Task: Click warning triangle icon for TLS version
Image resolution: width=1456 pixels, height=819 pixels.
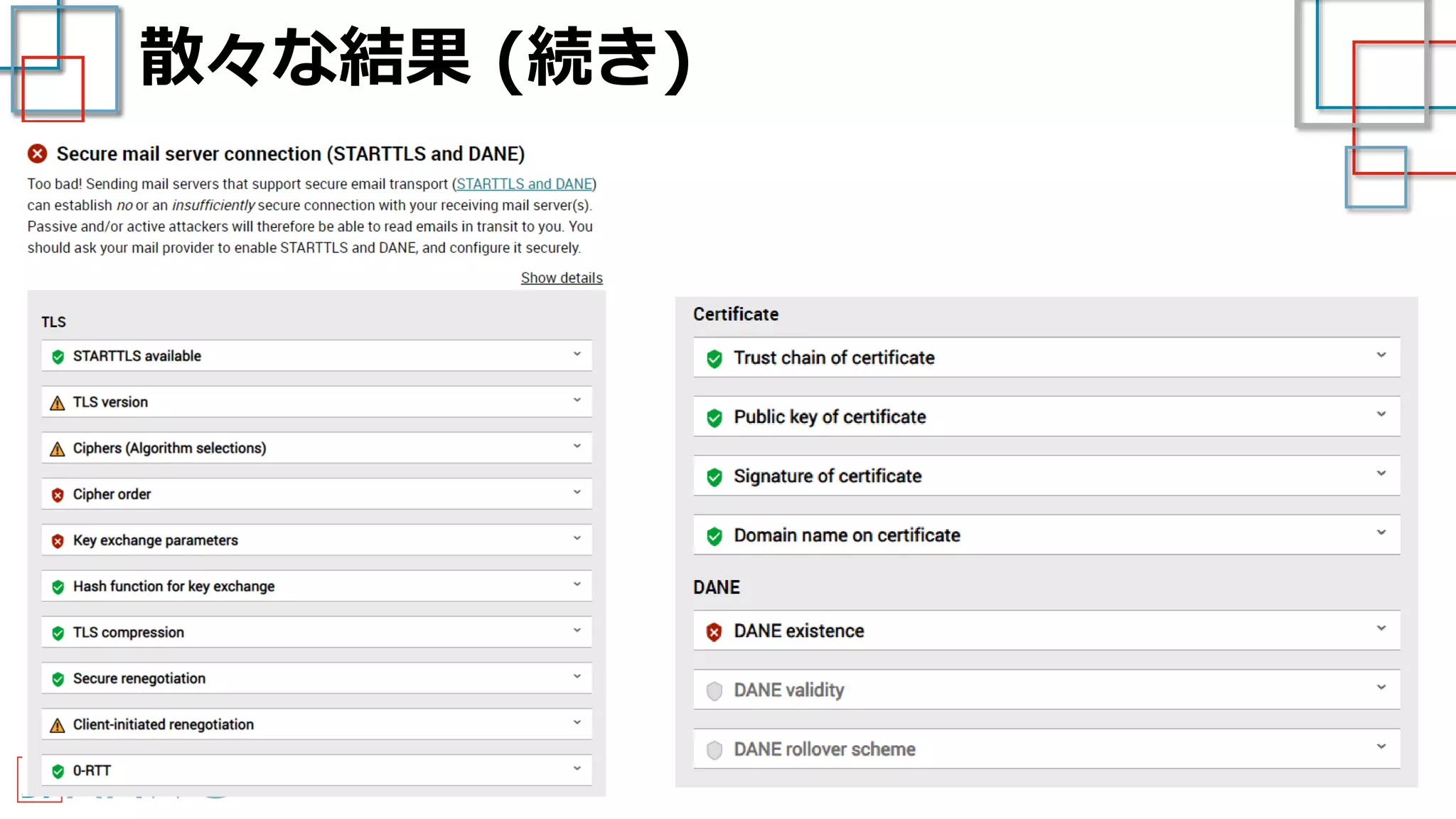Action: coord(58,403)
